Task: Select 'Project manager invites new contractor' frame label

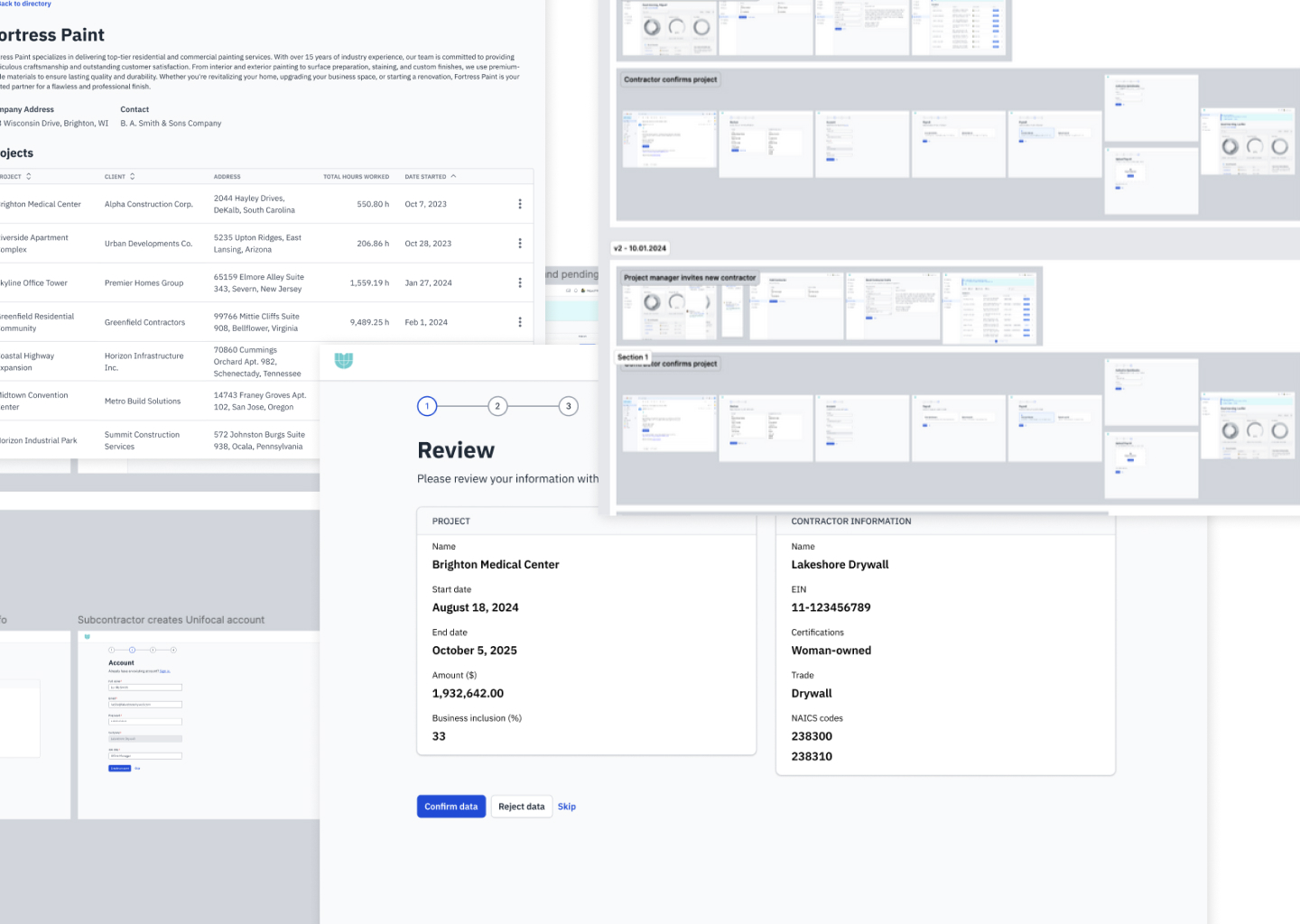Action: [x=689, y=278]
